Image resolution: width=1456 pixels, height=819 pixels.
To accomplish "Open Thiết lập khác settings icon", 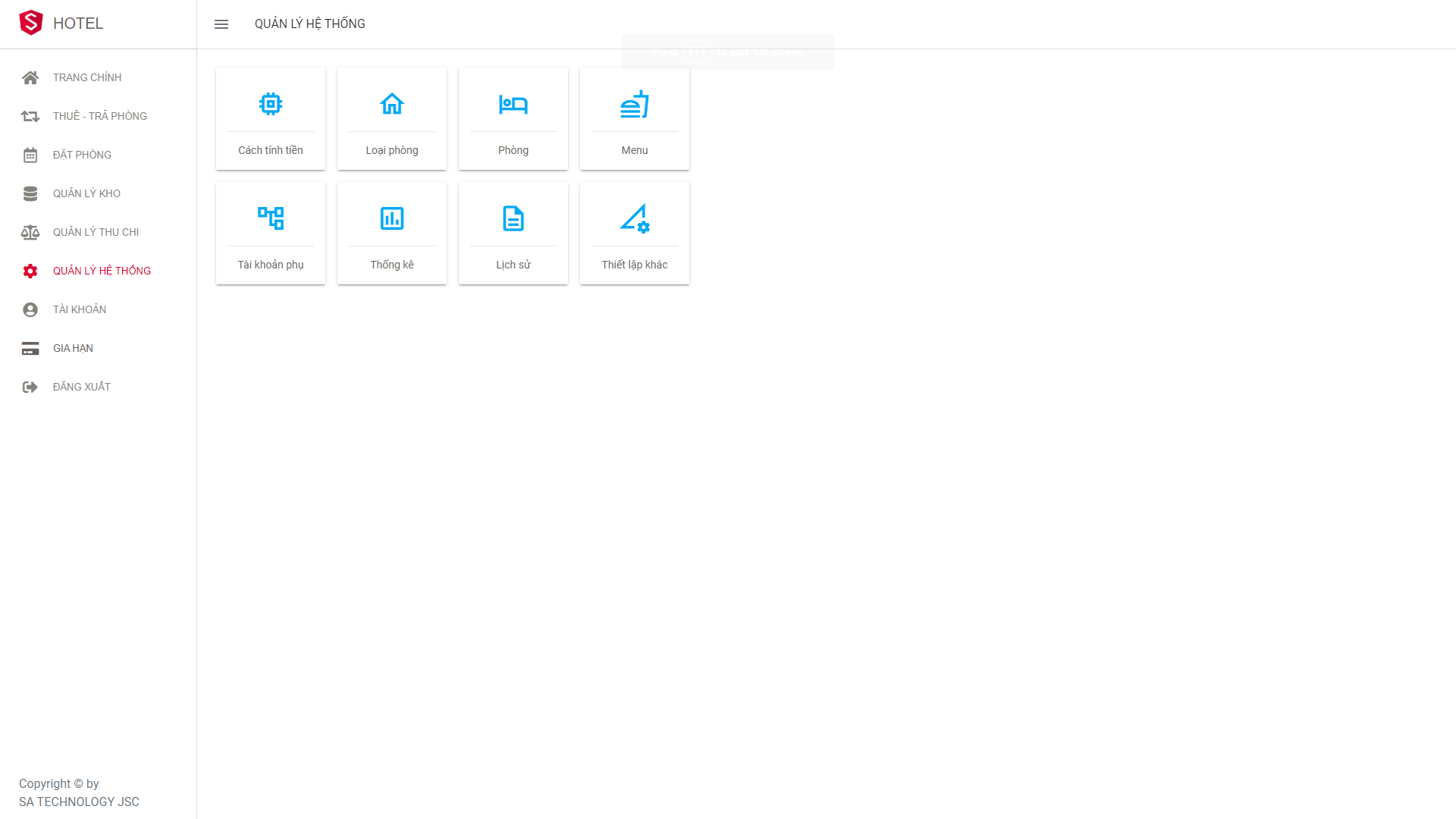I will click(635, 218).
